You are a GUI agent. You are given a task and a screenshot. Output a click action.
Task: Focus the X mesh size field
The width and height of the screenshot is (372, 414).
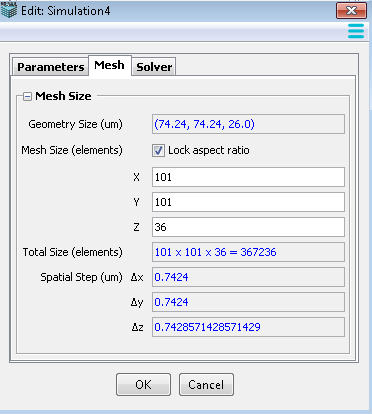[248, 177]
